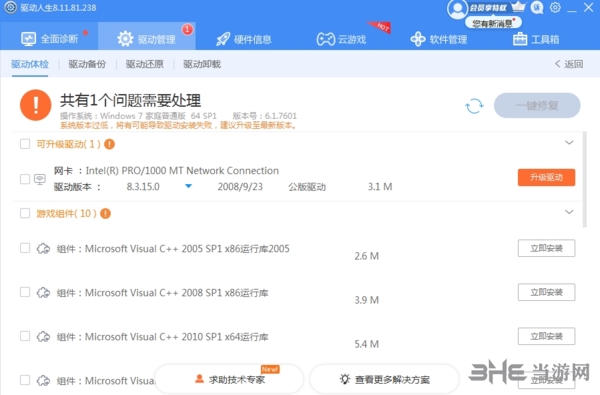
Task: Collapse the 可升级驱动 section chevron
Action: 569,143
